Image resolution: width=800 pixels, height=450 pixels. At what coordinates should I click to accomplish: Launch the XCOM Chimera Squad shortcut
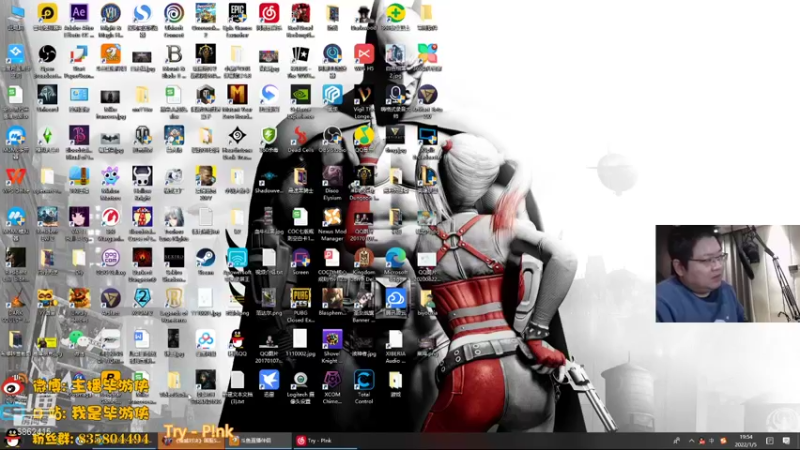tap(332, 380)
